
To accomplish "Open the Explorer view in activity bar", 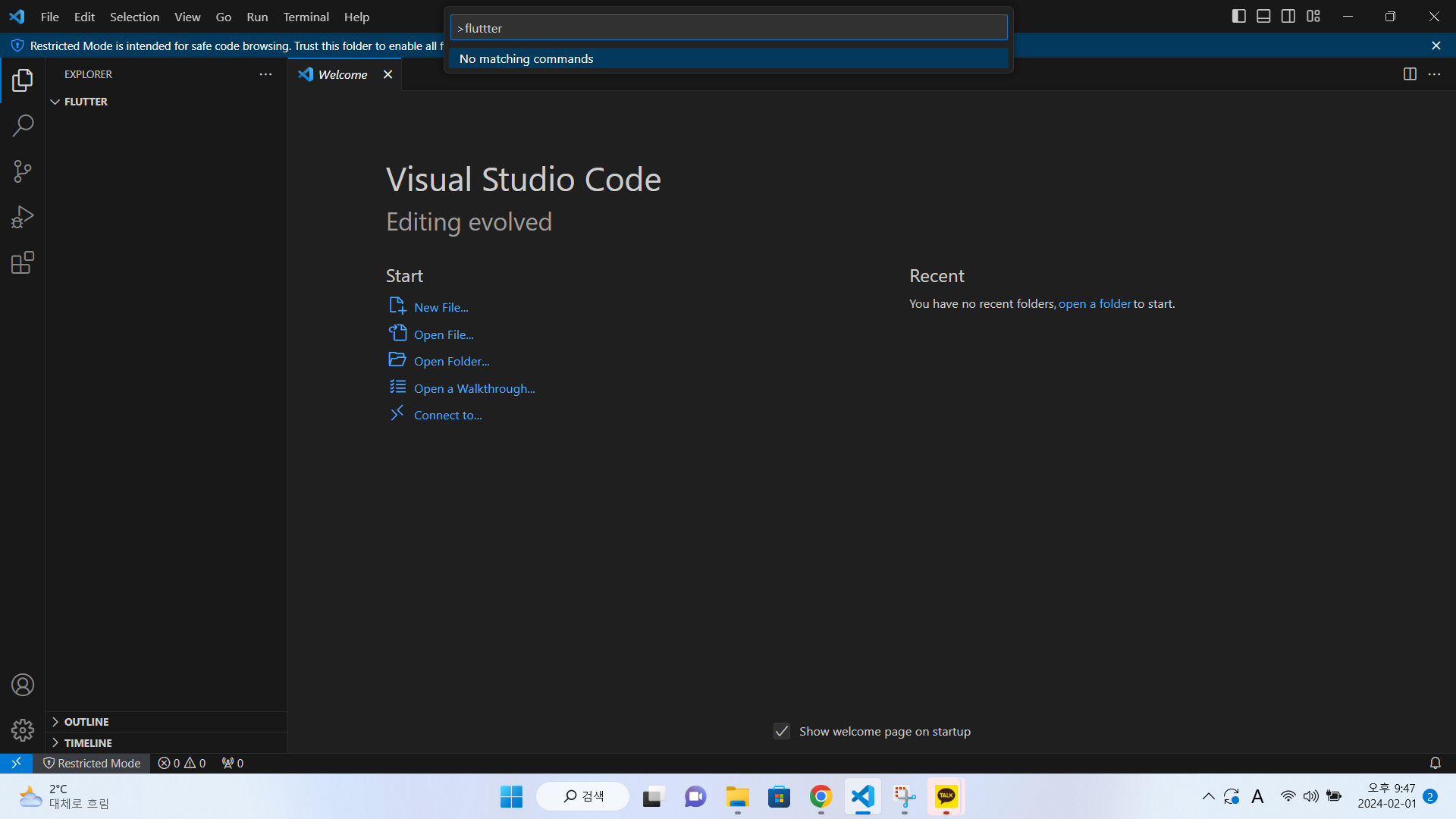I will (23, 80).
